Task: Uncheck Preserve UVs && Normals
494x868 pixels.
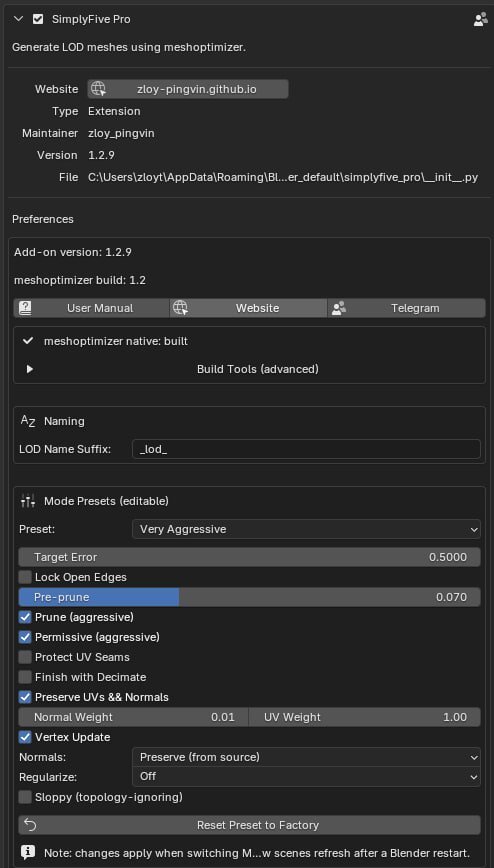Action: (25, 697)
